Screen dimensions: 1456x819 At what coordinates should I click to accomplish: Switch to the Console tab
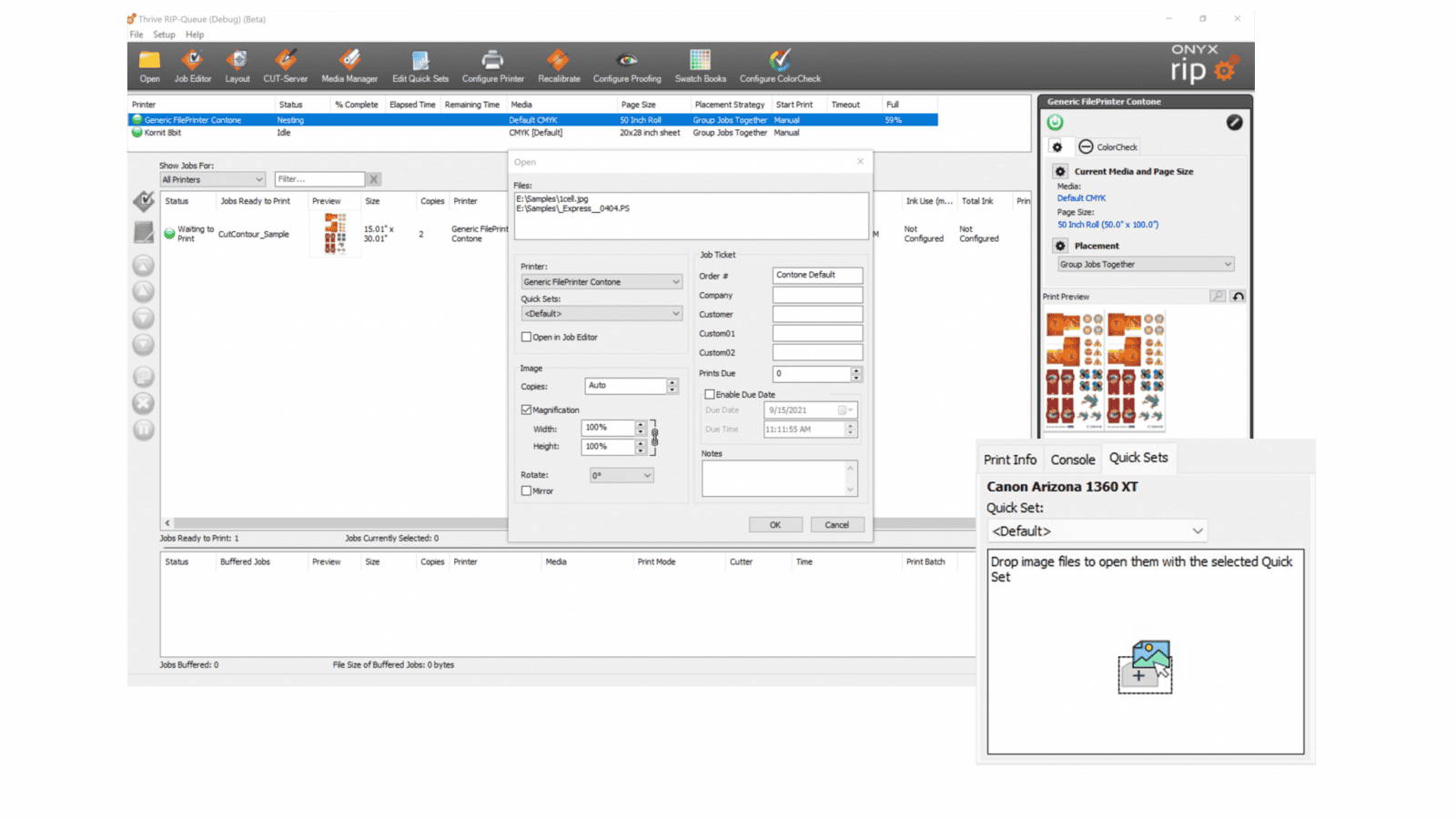[x=1073, y=460]
